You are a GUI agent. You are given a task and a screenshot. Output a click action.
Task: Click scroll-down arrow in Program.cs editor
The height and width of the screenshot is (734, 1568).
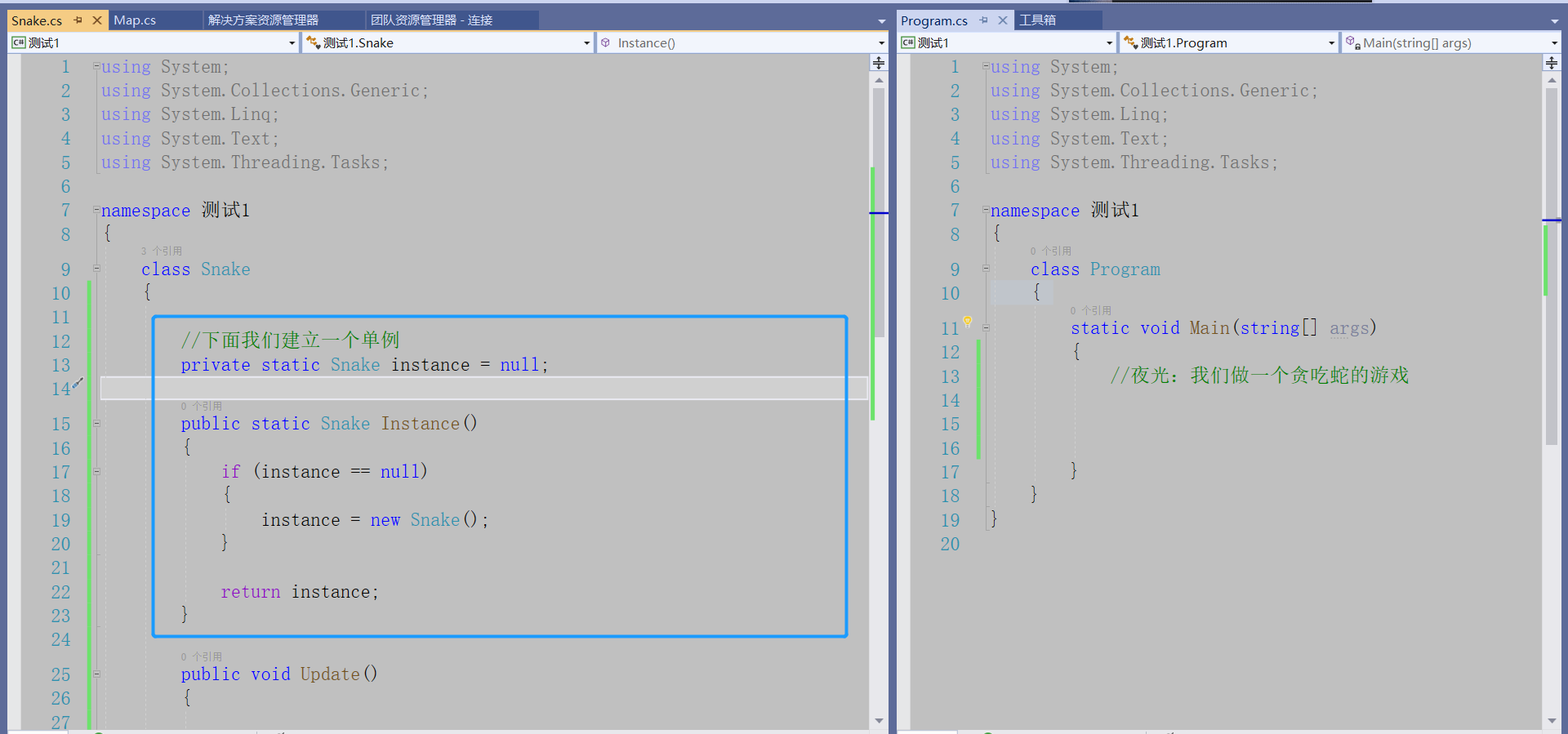point(1552,721)
